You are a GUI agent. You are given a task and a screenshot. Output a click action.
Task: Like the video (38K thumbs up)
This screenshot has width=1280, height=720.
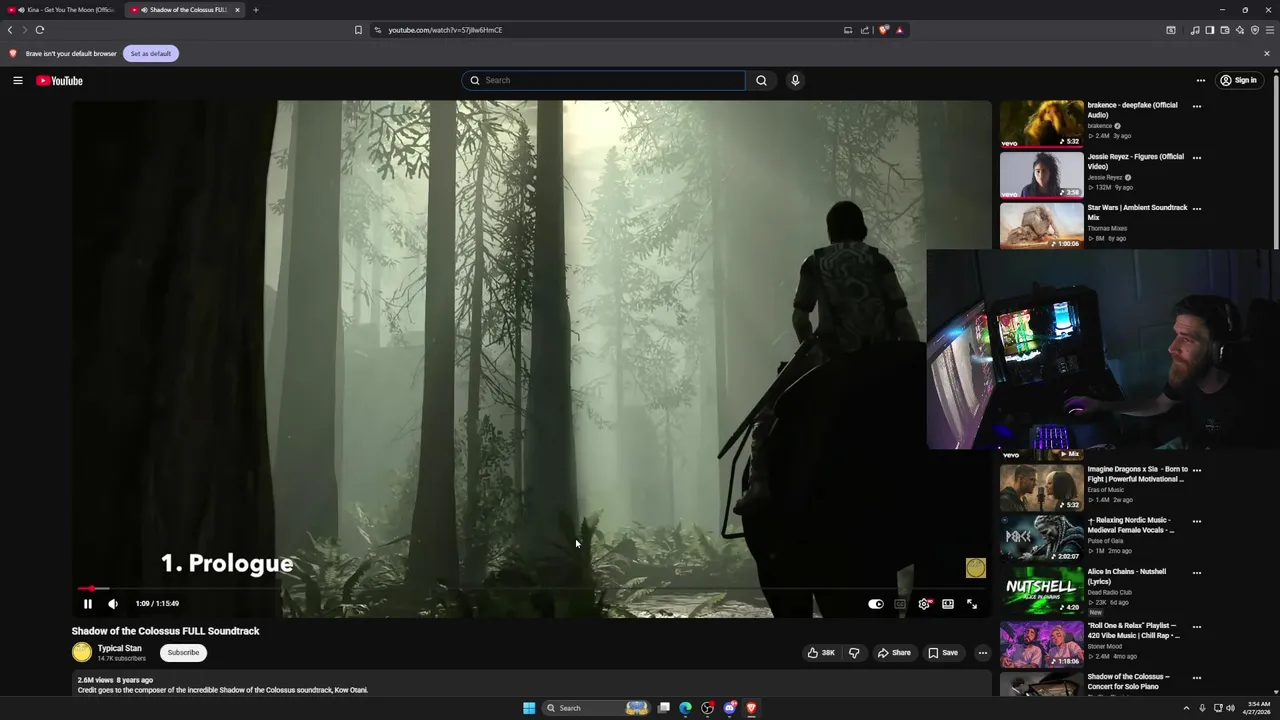[822, 653]
